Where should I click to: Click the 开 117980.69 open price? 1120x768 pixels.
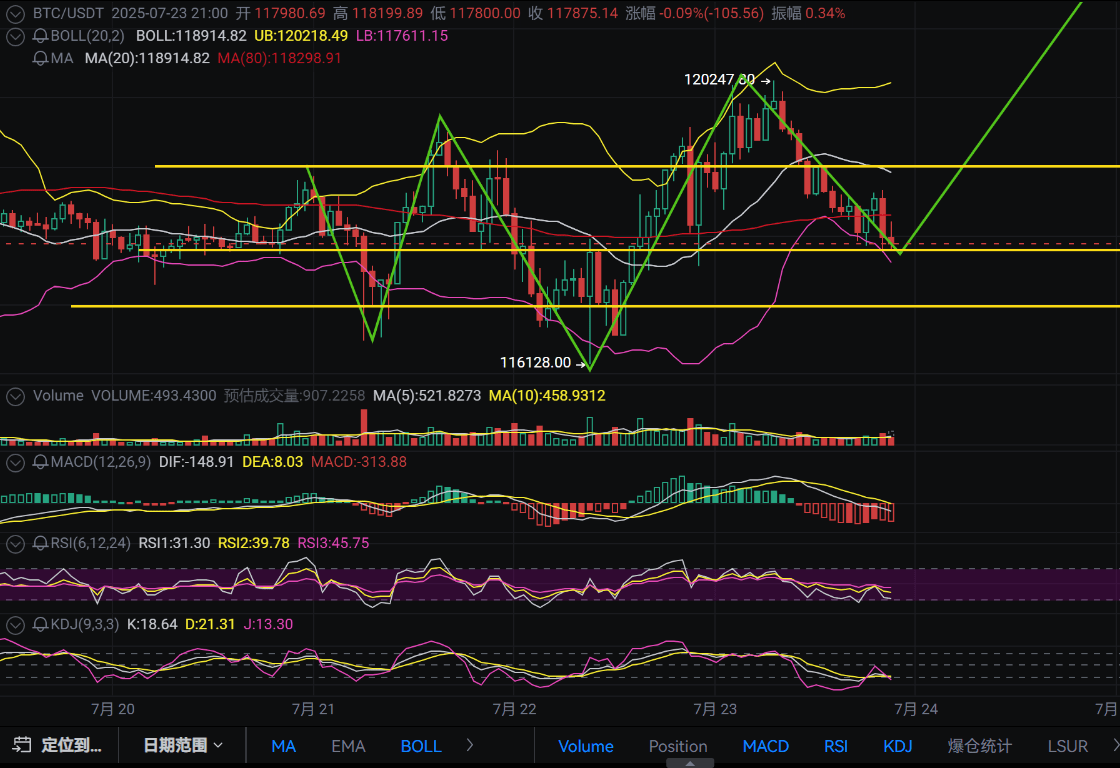280,14
